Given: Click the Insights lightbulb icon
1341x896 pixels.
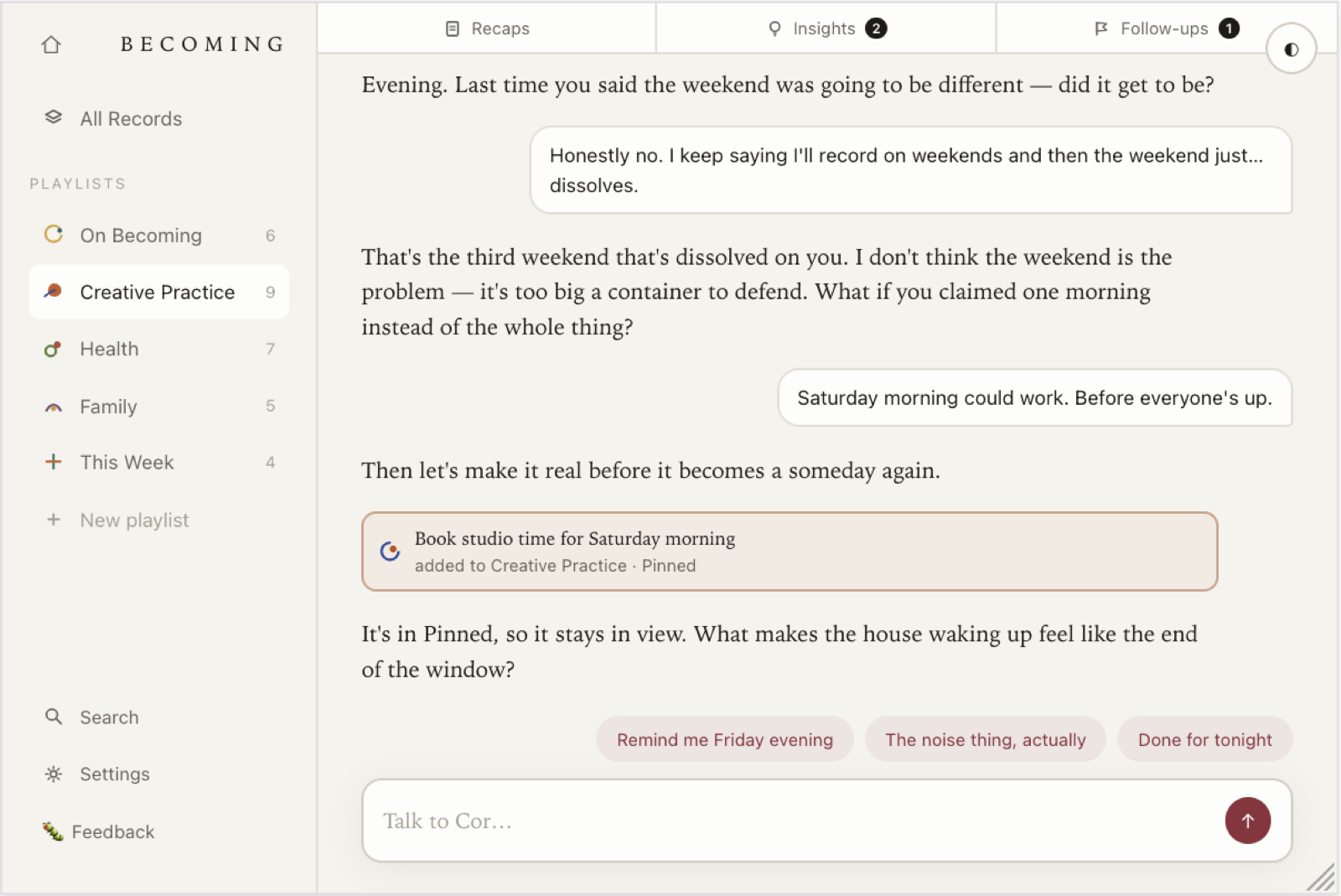Looking at the screenshot, I should coord(774,28).
